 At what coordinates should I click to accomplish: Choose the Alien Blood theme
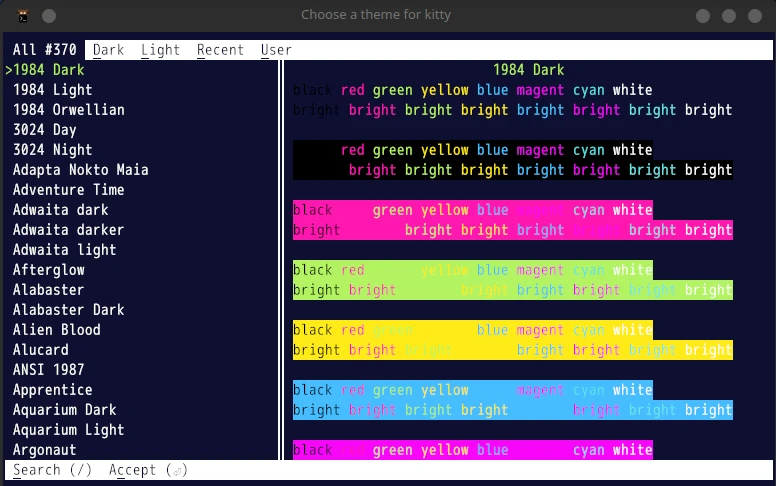[x=56, y=330]
